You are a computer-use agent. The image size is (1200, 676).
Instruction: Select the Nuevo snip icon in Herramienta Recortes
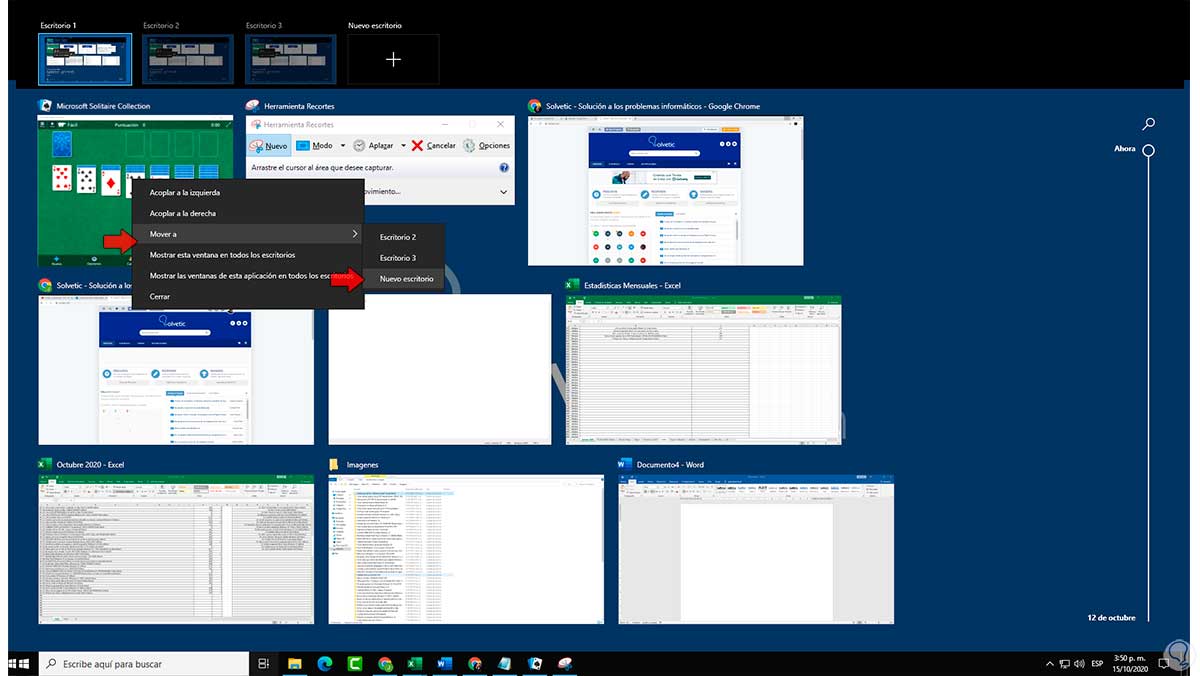tap(258, 145)
